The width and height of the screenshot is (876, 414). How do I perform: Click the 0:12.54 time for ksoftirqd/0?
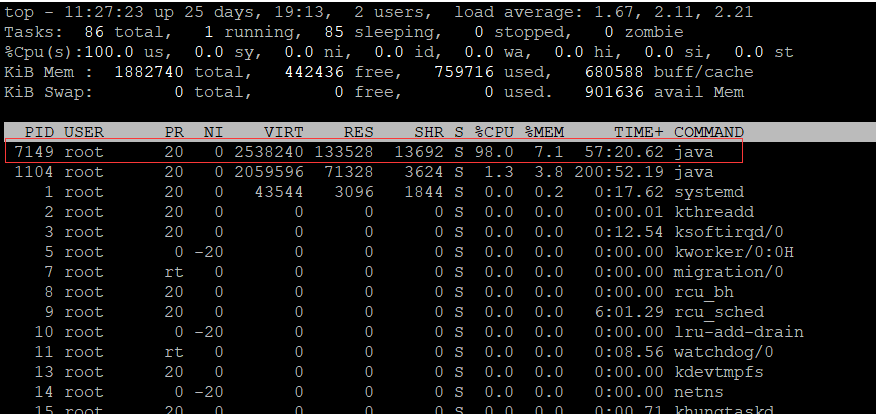[x=629, y=232]
